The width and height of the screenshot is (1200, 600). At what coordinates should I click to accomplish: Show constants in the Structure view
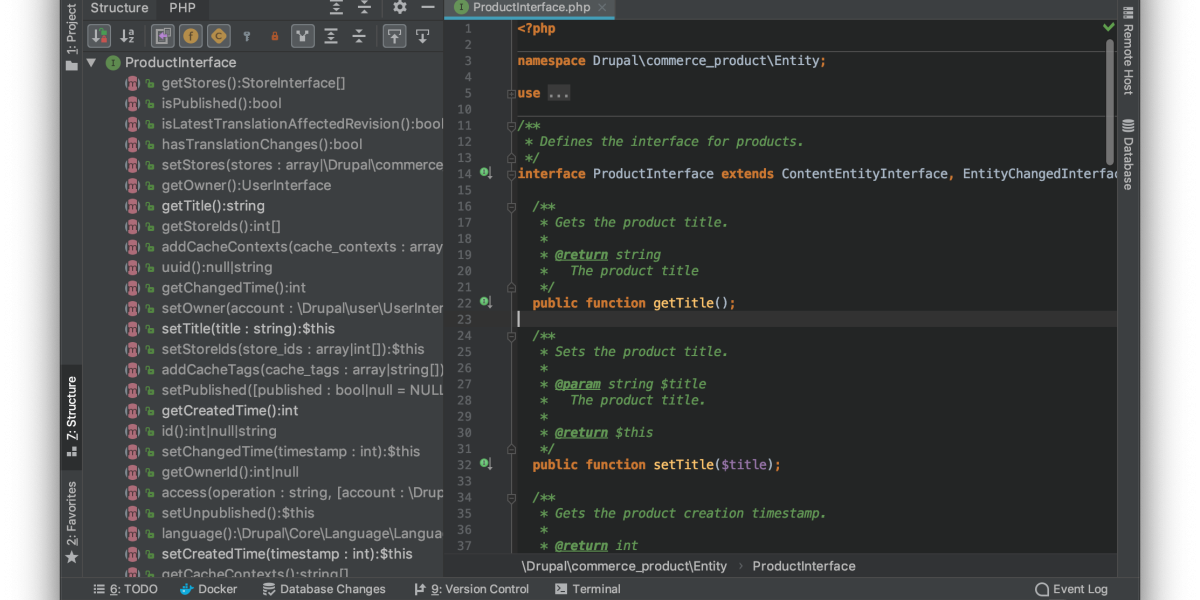(220, 35)
